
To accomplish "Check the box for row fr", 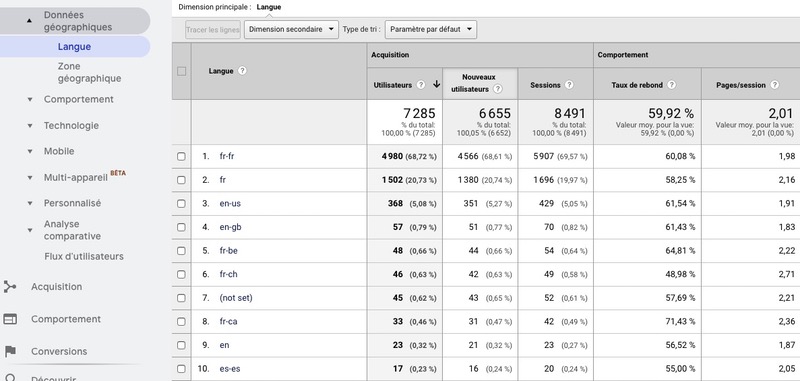I will (x=181, y=180).
